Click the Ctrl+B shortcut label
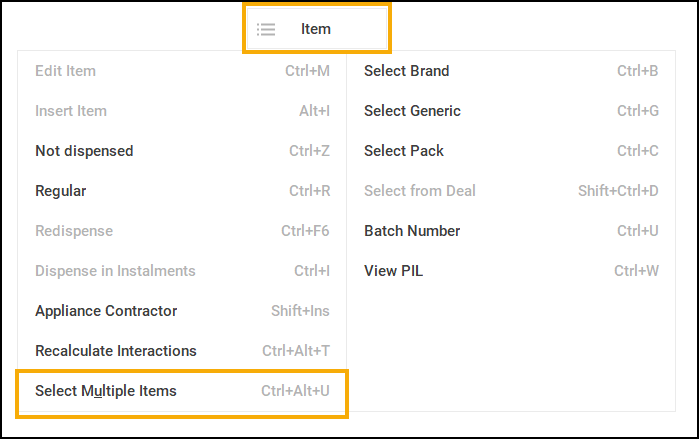699x439 pixels. click(638, 71)
